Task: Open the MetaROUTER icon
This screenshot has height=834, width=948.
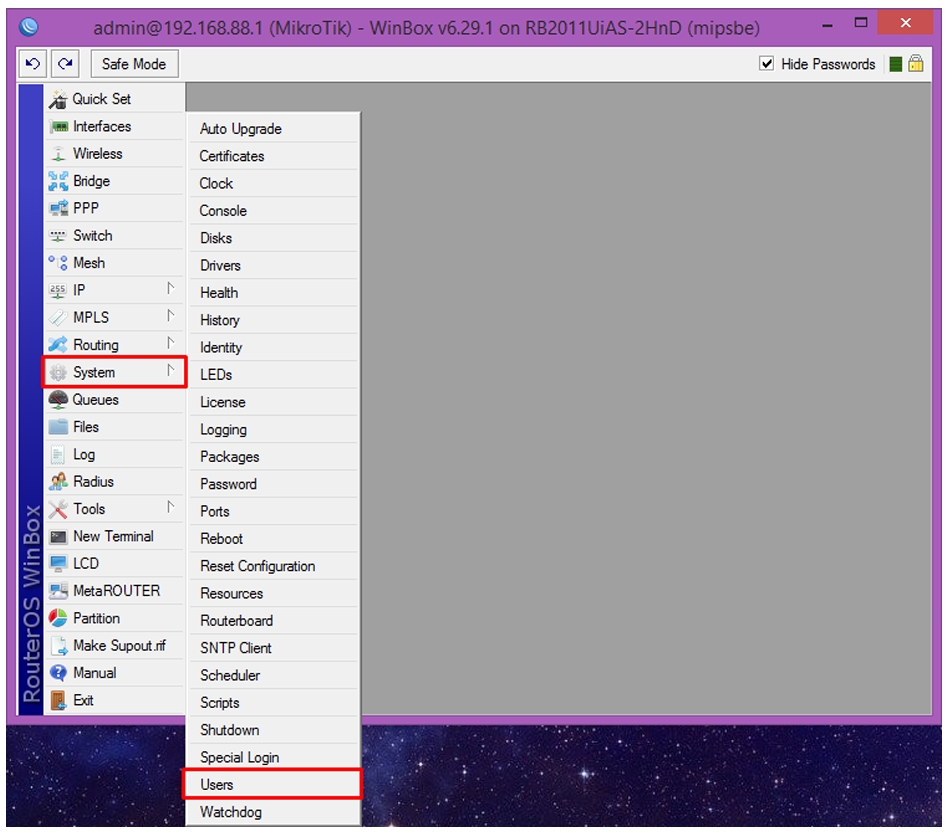Action: click(x=58, y=591)
